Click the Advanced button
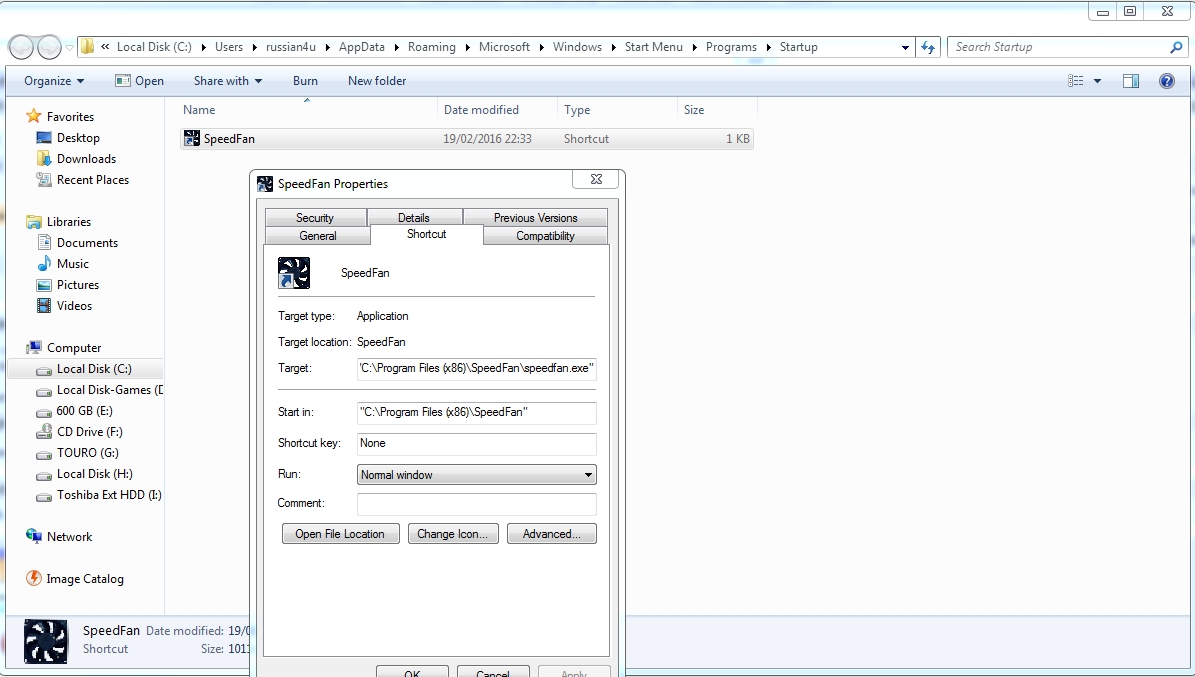 click(552, 534)
